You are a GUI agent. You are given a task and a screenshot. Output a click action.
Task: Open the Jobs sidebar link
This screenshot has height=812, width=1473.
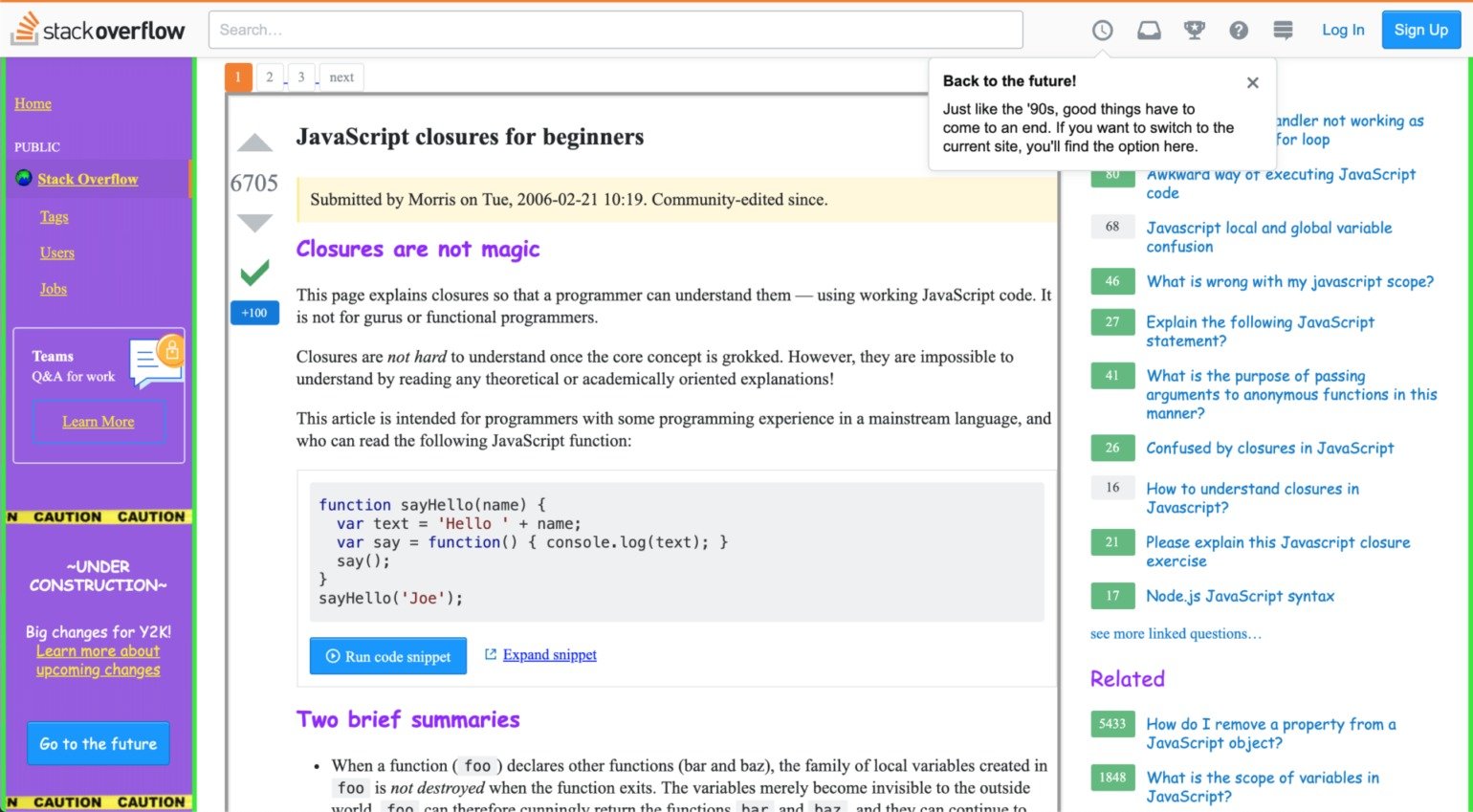coord(54,289)
